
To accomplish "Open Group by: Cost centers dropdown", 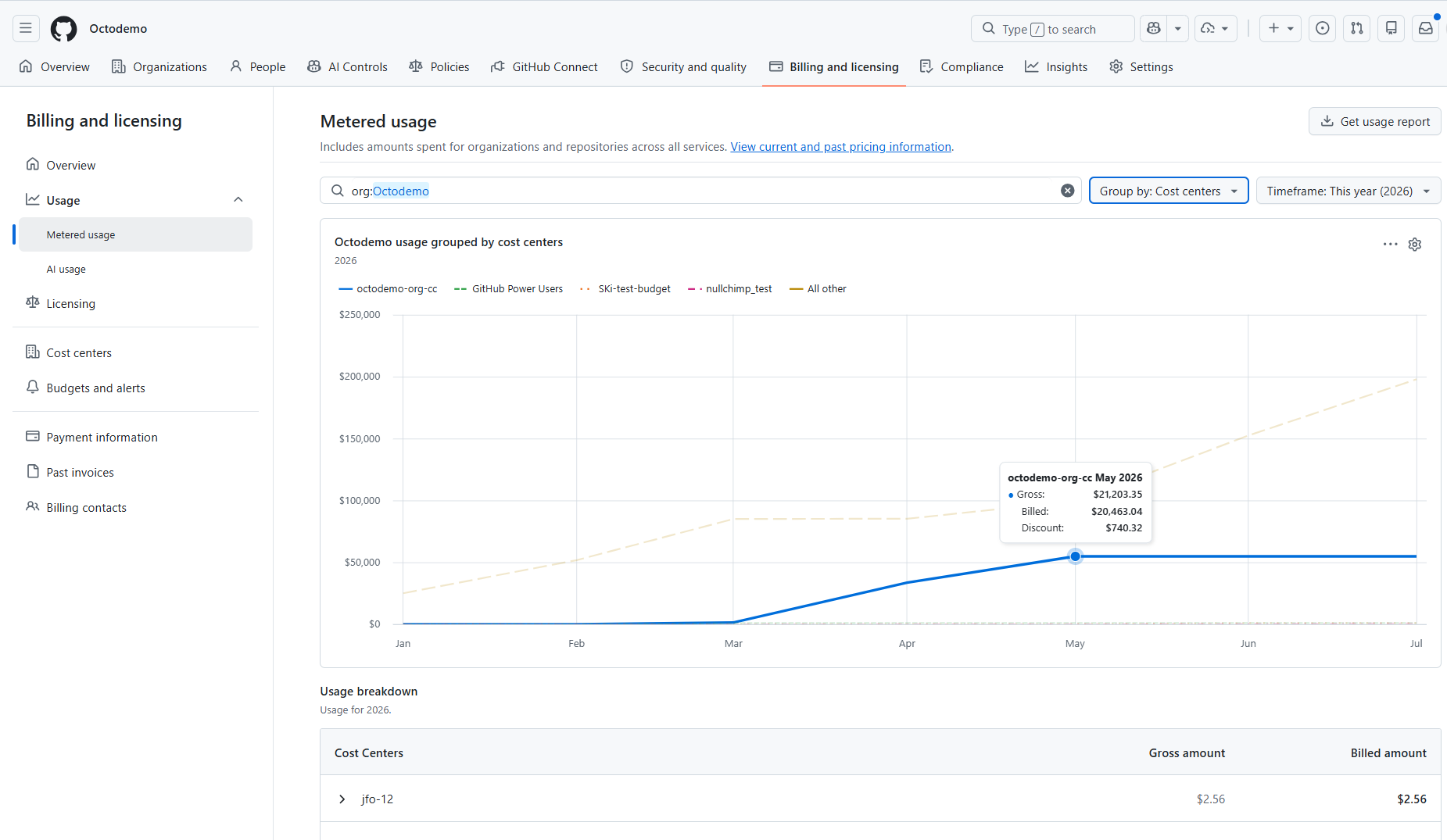I will [x=1169, y=191].
